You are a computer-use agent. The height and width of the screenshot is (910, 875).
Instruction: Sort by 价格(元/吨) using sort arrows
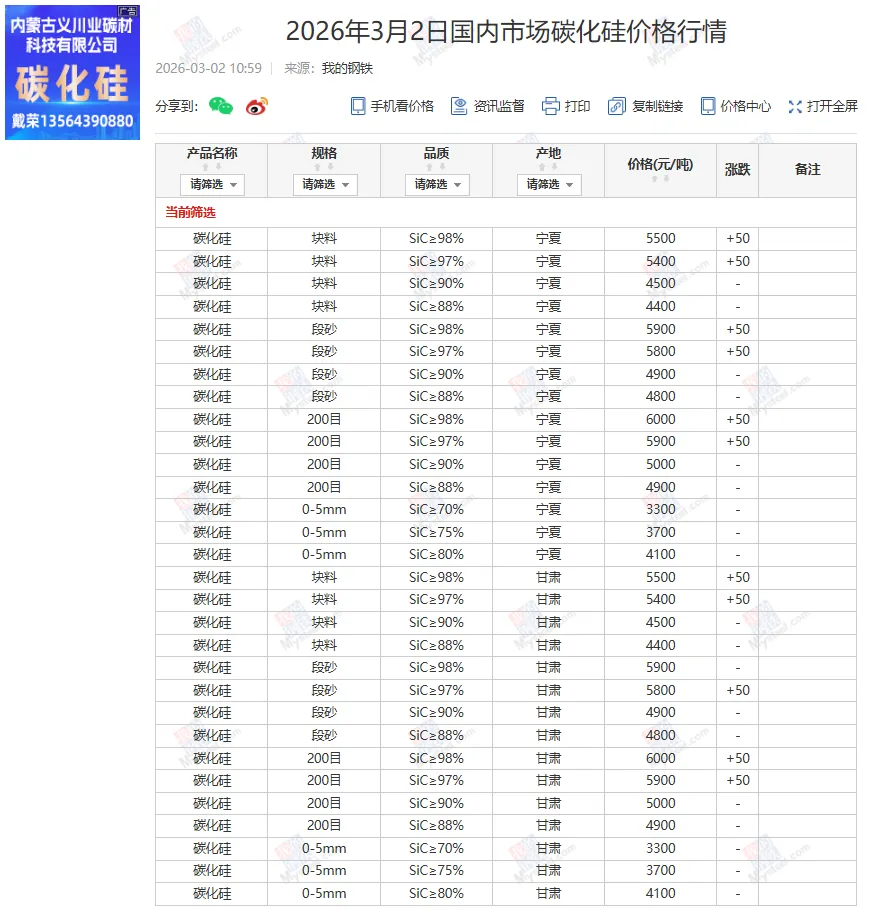660,179
